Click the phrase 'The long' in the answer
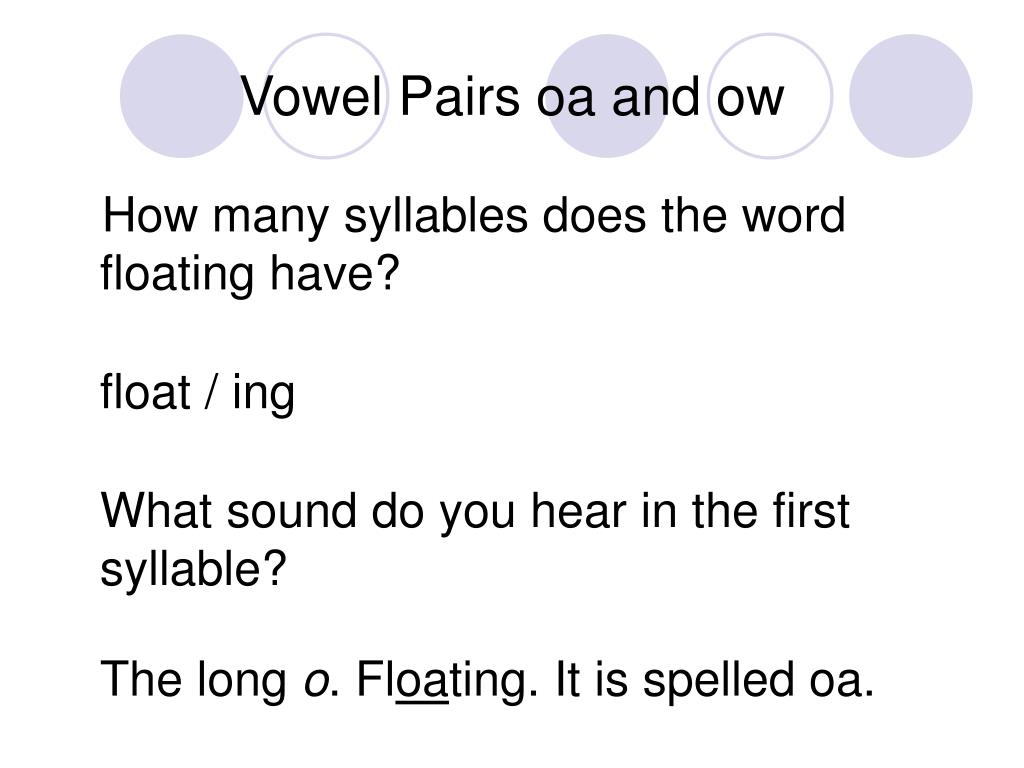 tap(193, 682)
